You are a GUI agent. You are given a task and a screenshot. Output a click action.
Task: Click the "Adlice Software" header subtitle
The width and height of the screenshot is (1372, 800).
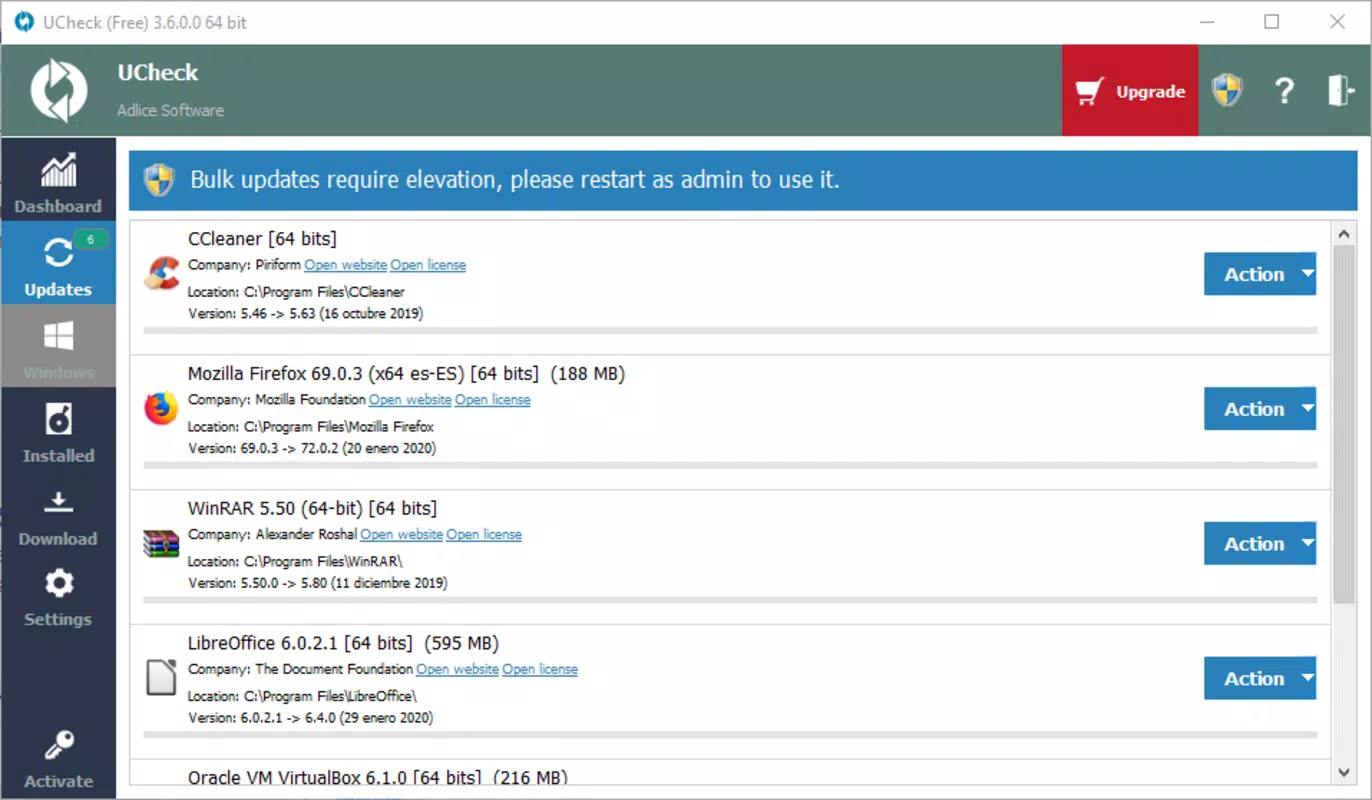170,110
